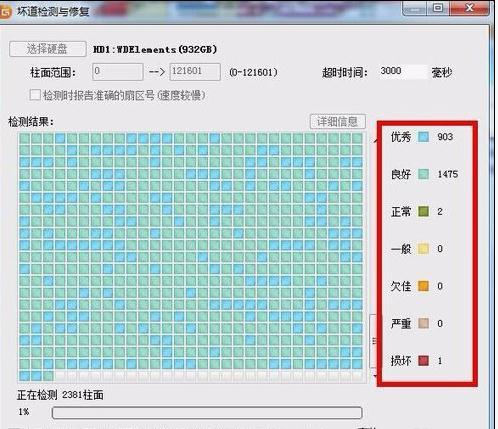This screenshot has width=498, height=429.
Task: Click the 903 count next to 优秀
Action: 445,137
